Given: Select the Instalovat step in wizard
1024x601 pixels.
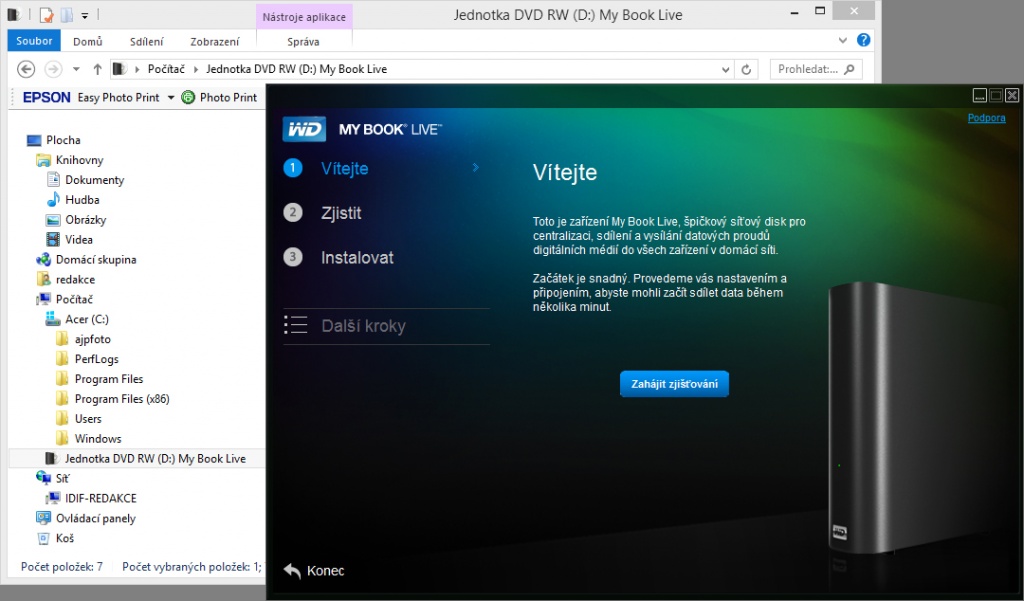Looking at the screenshot, I should point(357,257).
